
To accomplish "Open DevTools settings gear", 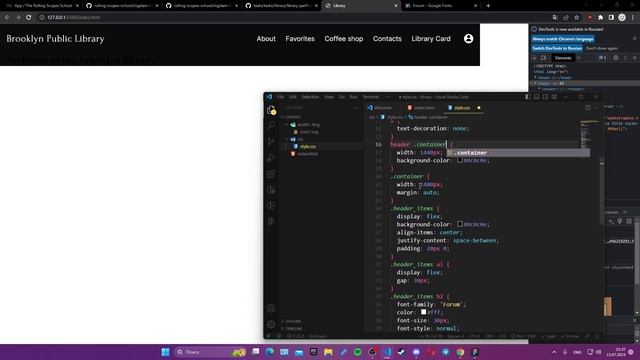I will pyautogui.click(x=616, y=58).
